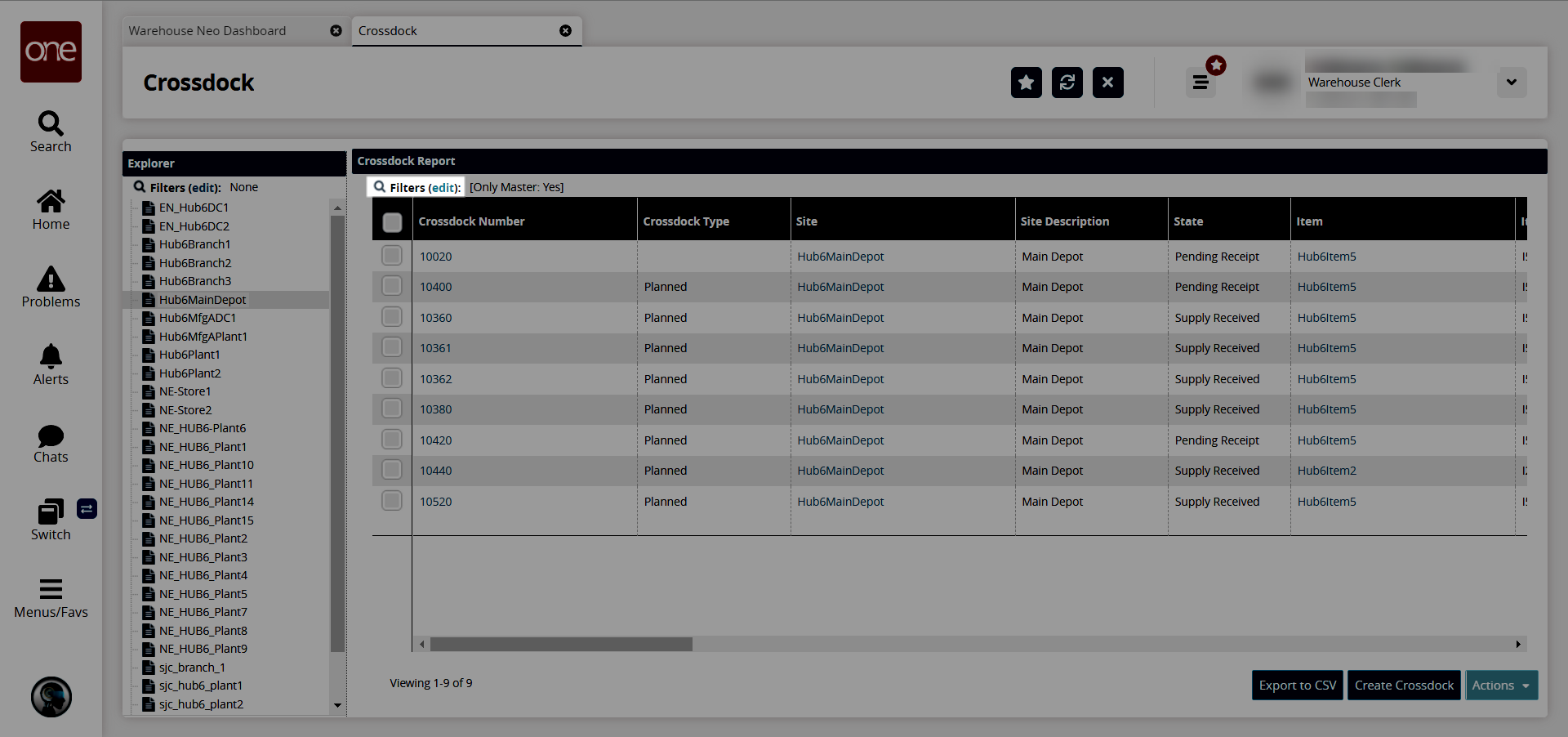Tick the checkbox for crossdock 10440

(392, 470)
